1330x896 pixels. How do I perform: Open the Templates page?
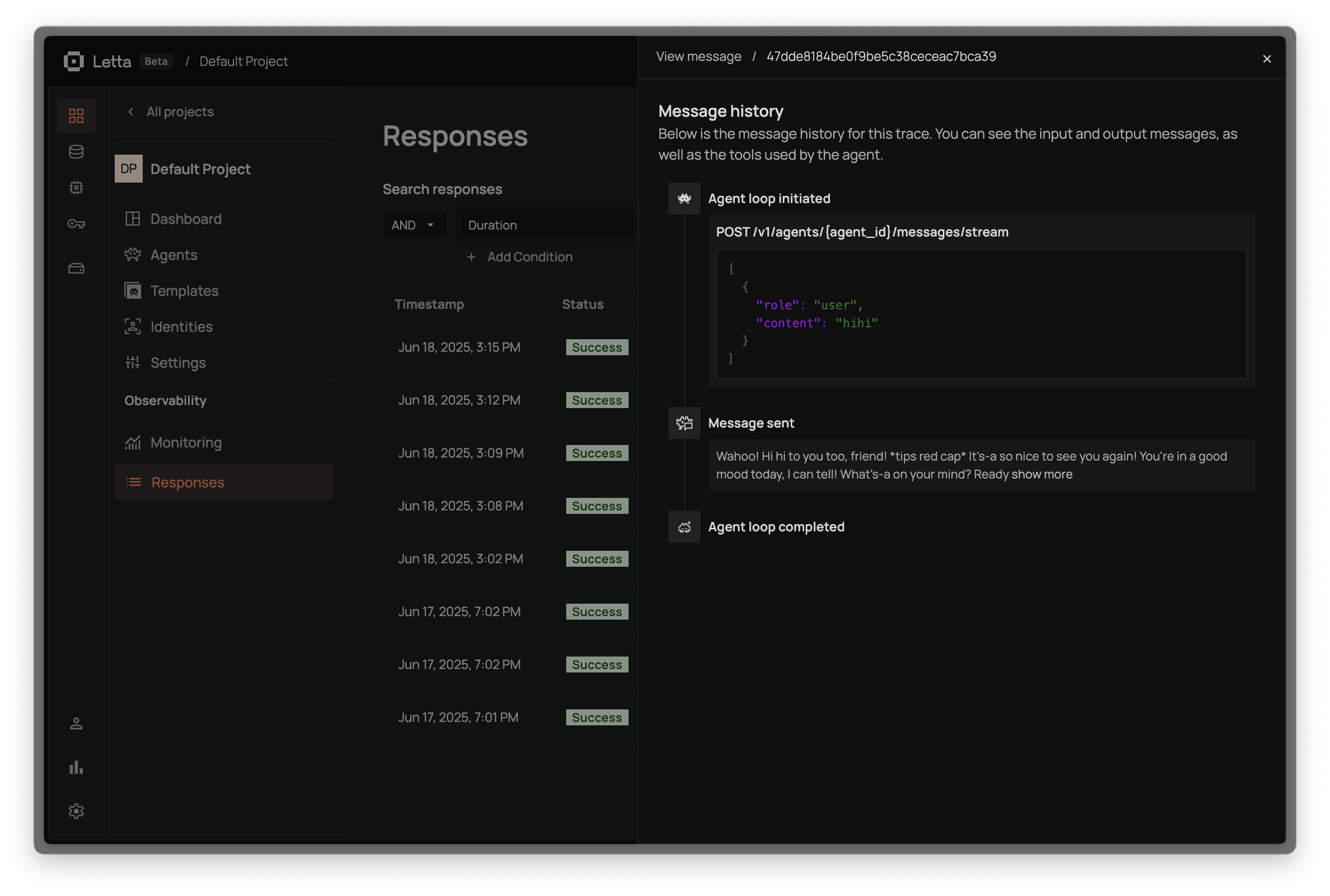point(184,291)
